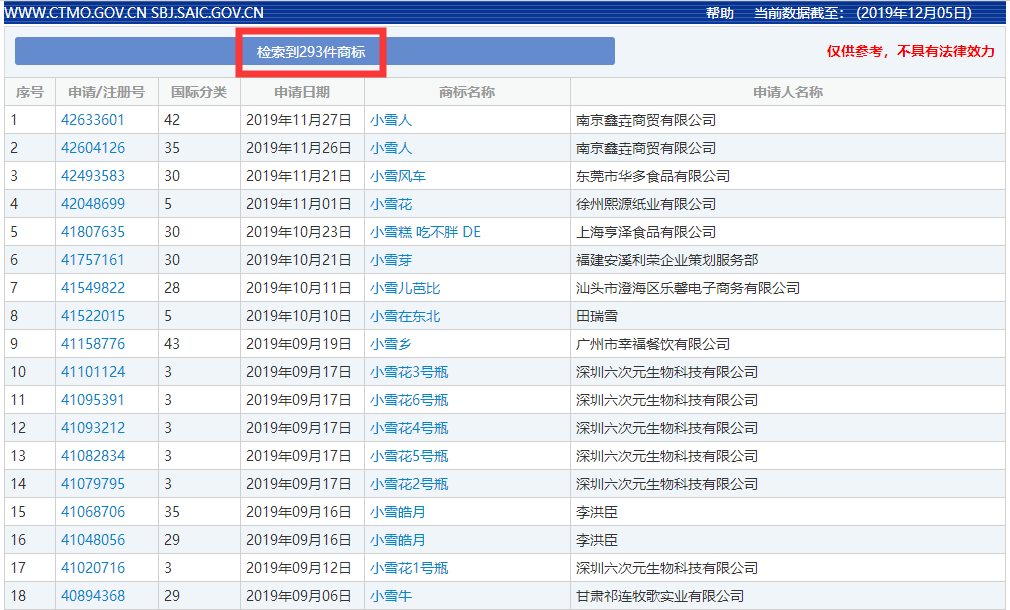Click the 国际分类 column header

click(199, 92)
